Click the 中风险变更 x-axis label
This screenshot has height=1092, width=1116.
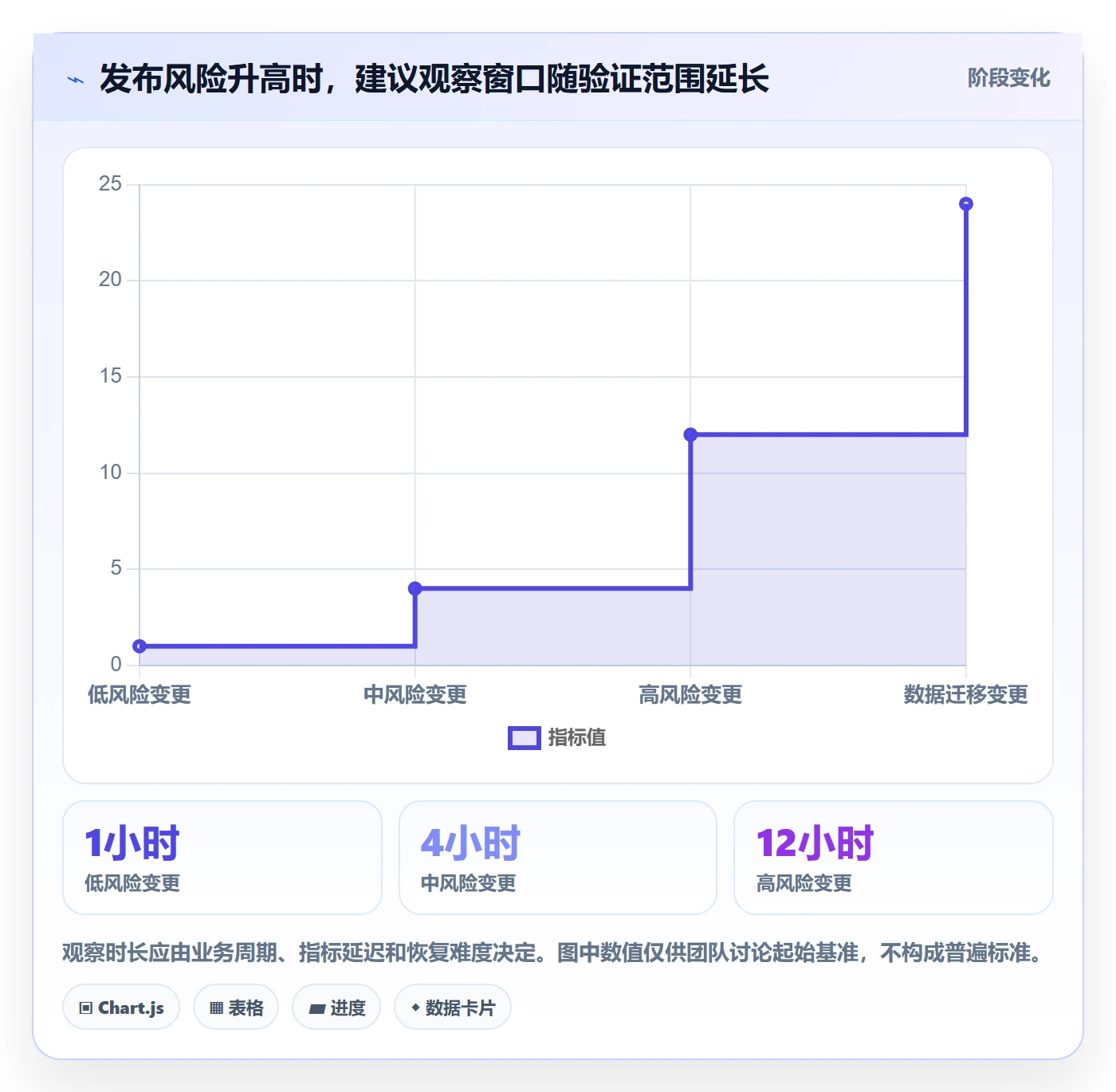[x=415, y=695]
